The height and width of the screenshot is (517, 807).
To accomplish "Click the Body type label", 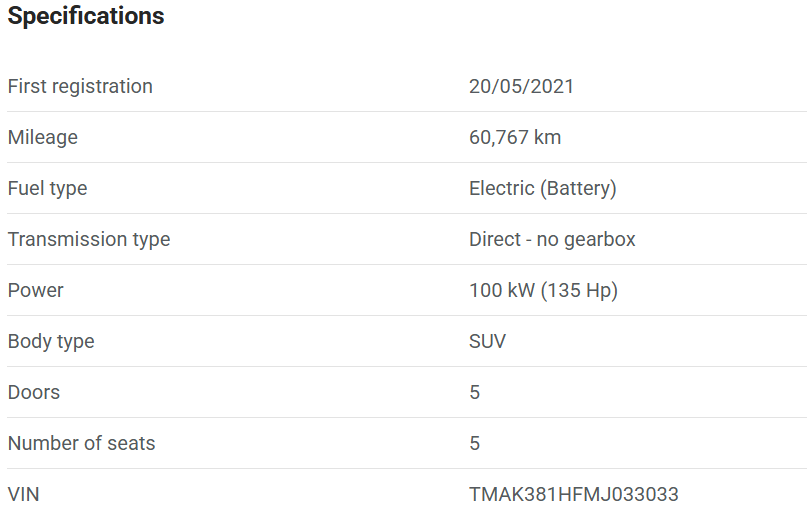I will point(51,341).
